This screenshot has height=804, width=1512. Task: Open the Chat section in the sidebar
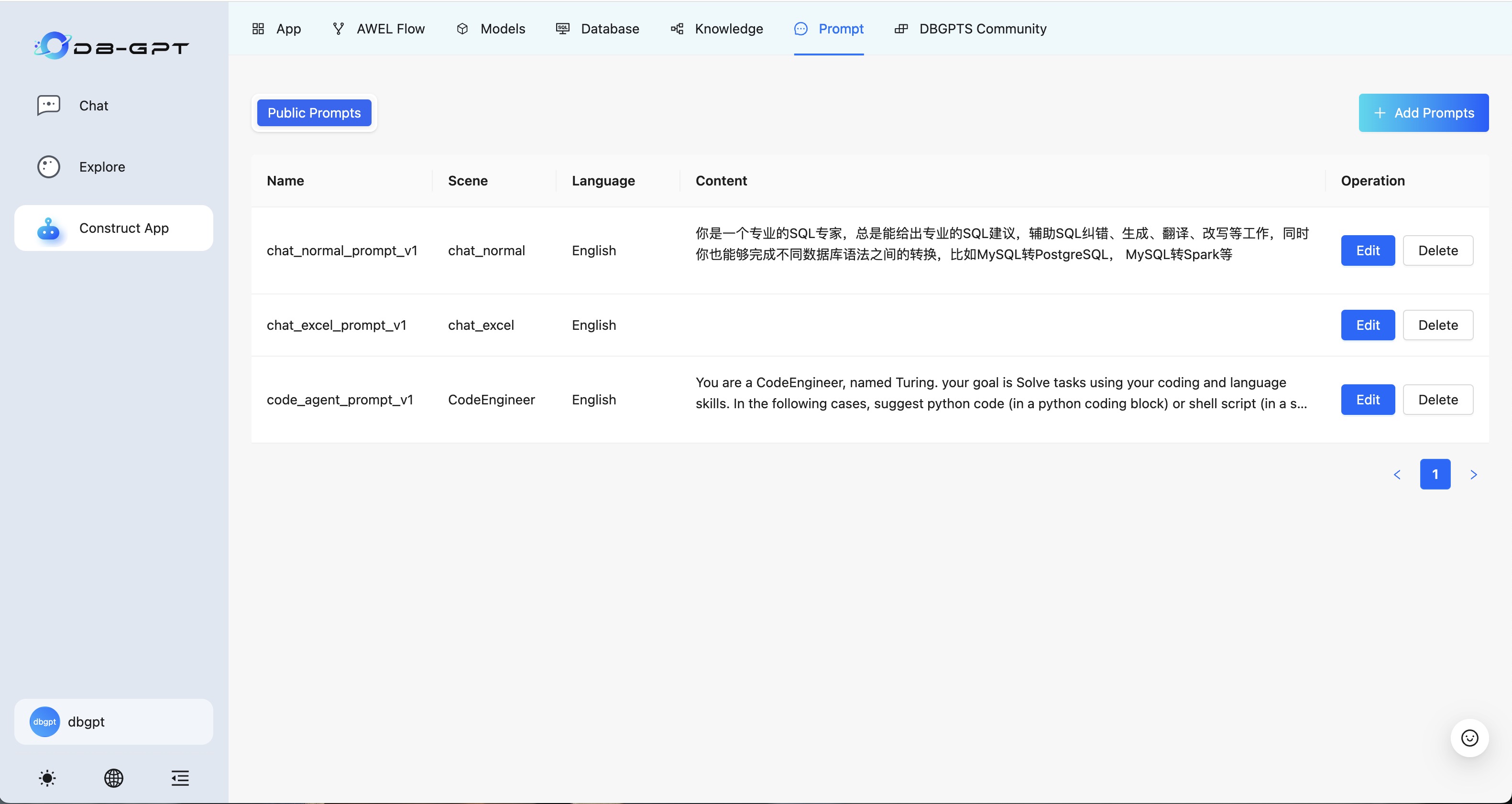(94, 106)
